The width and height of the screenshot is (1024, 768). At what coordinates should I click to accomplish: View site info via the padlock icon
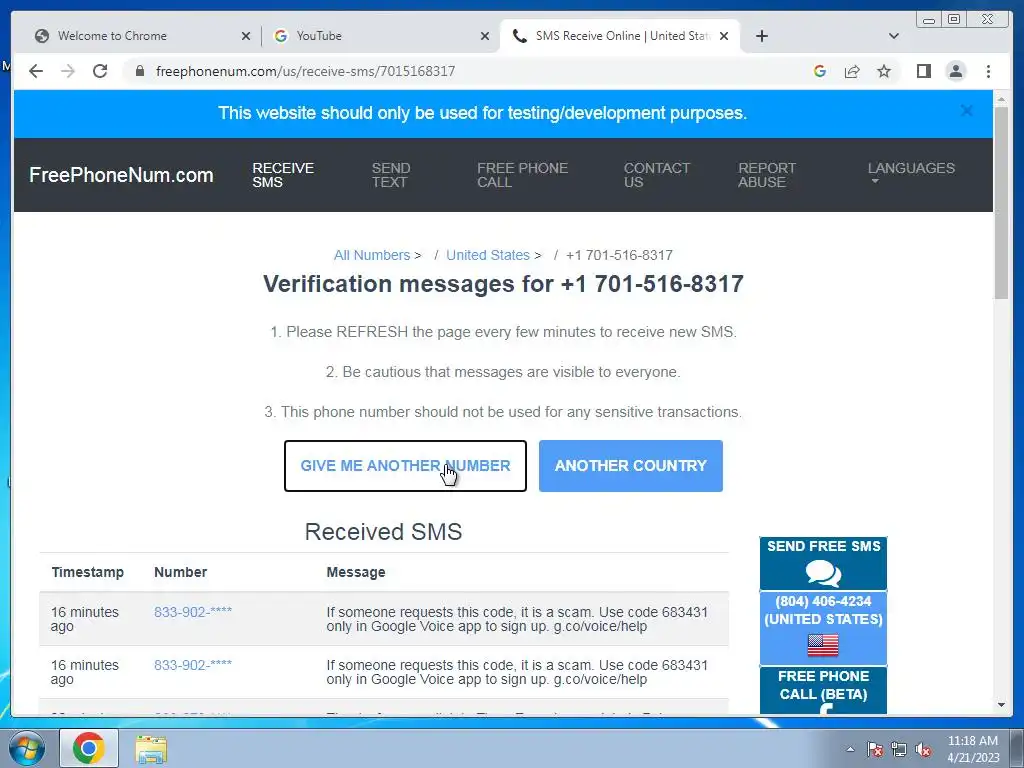click(x=140, y=71)
